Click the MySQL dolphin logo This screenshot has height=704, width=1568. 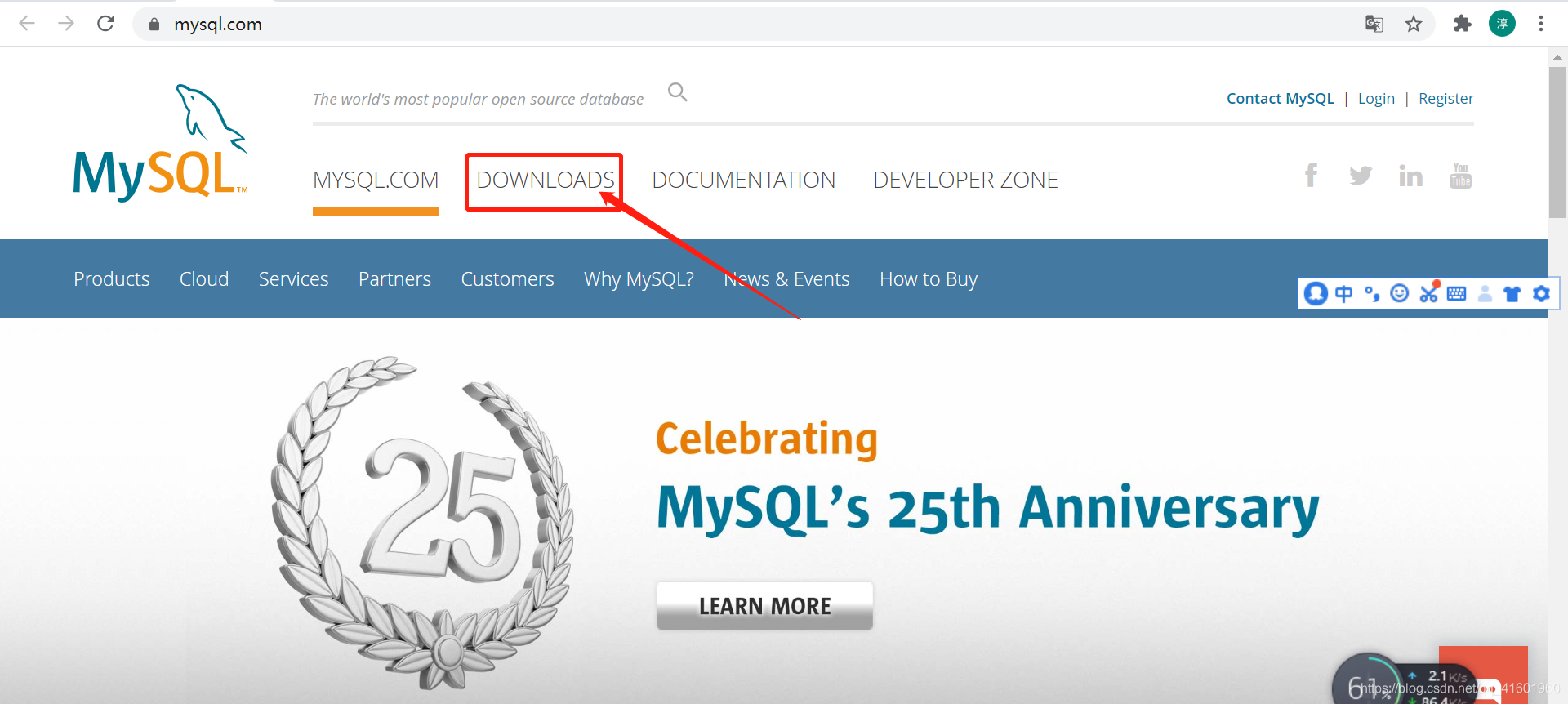(160, 142)
